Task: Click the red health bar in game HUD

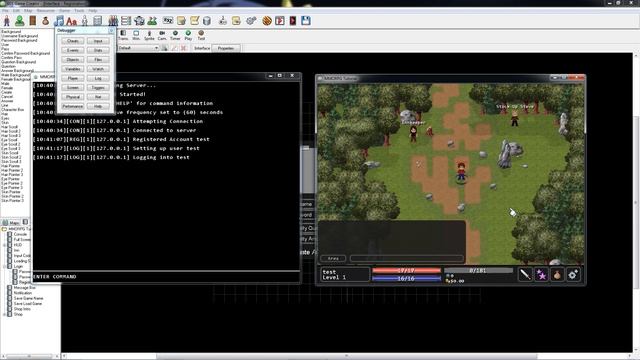Action: [x=407, y=270]
